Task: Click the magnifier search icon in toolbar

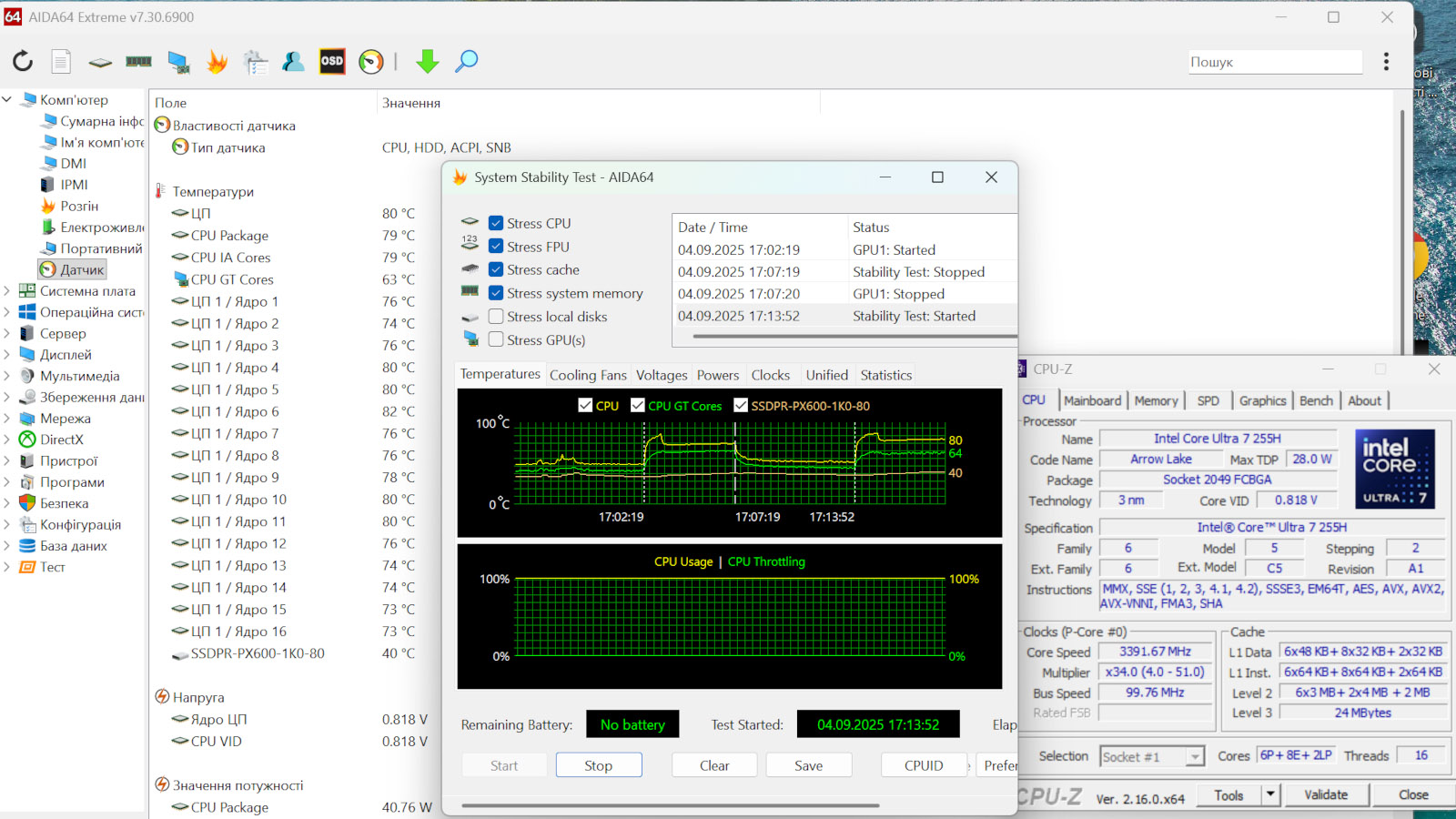Action: tap(466, 61)
